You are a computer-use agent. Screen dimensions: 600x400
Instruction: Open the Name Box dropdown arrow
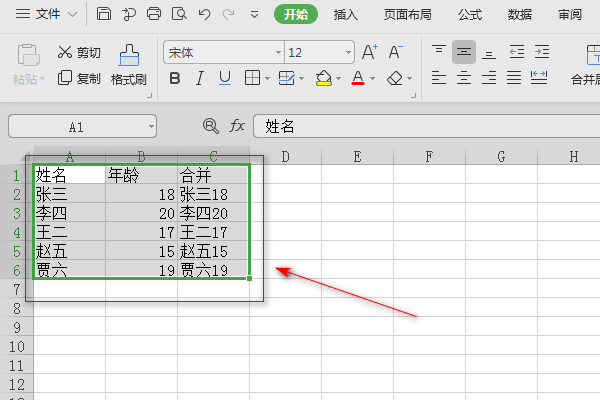[x=152, y=126]
